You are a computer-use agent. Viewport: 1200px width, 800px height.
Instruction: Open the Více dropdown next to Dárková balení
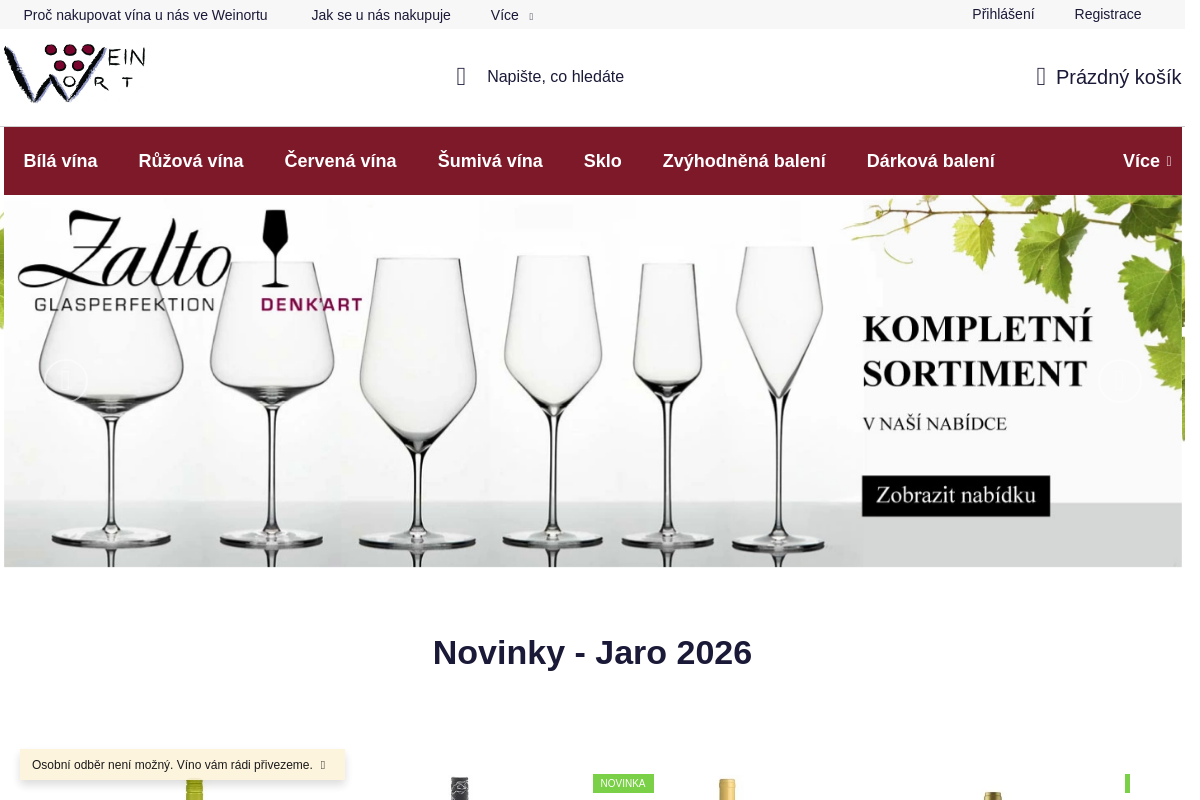(x=1147, y=160)
